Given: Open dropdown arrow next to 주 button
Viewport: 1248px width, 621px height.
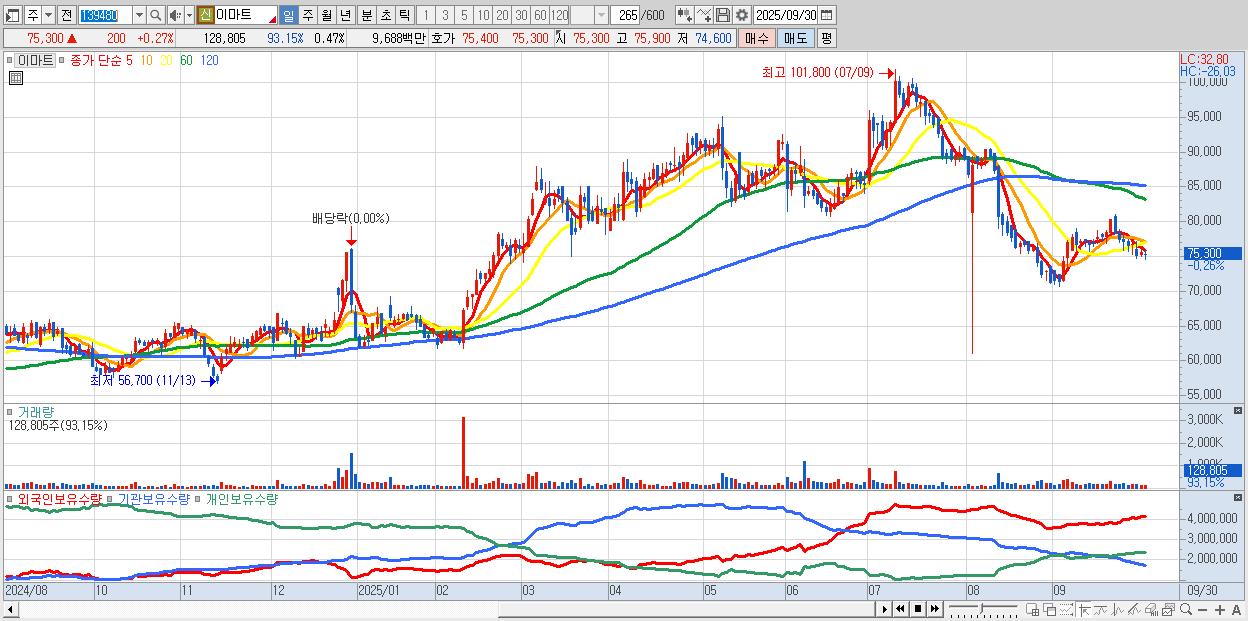Looking at the screenshot, I should 47,15.
